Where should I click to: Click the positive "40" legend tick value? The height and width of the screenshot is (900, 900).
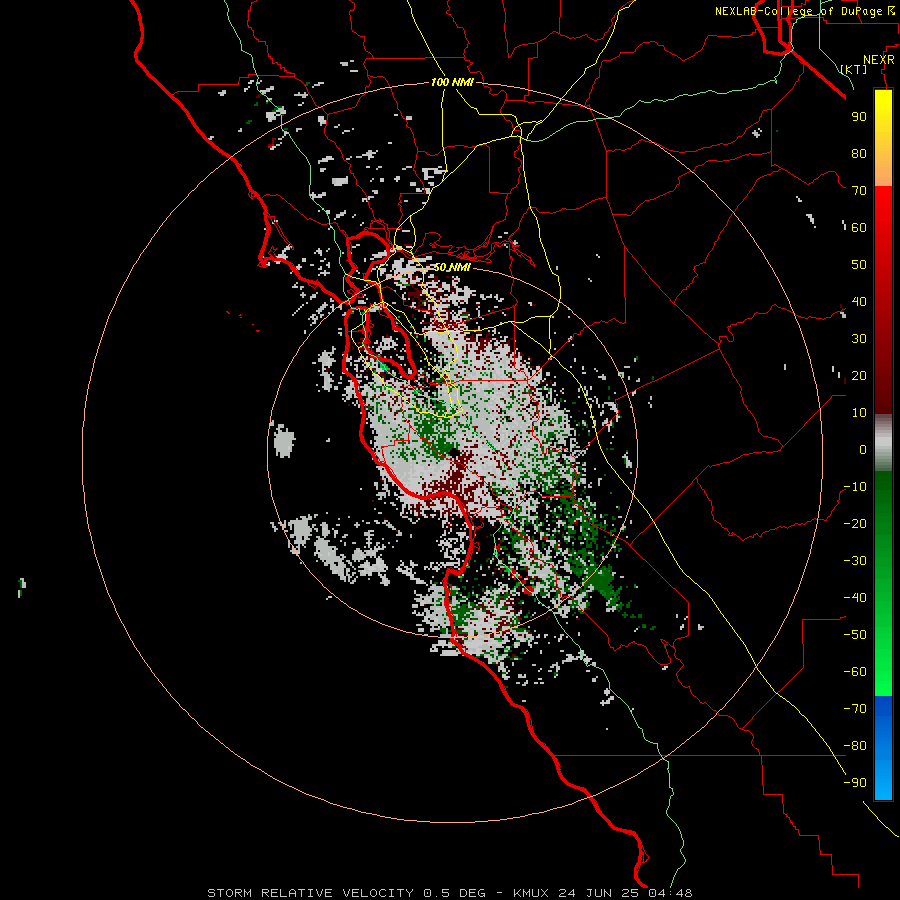pos(859,301)
